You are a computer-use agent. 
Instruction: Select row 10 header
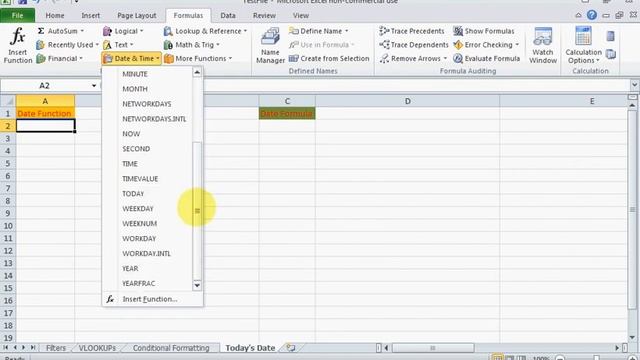click(8, 226)
